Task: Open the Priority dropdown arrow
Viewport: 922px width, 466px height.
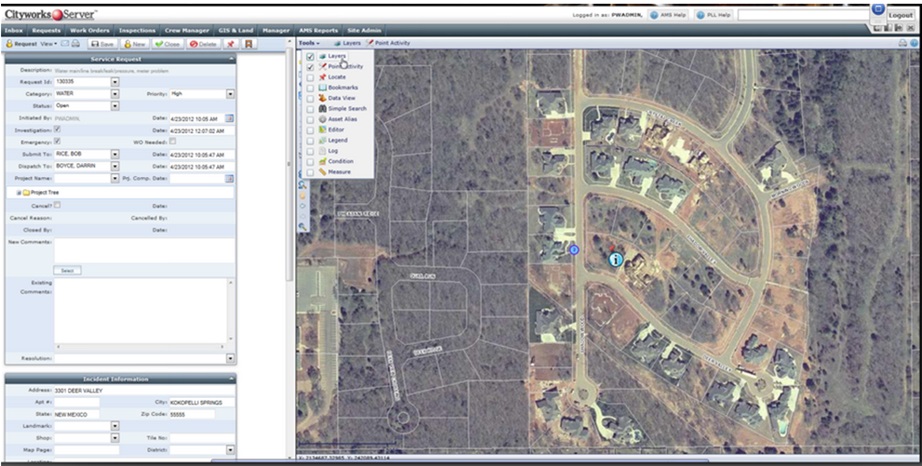Action: pos(230,94)
